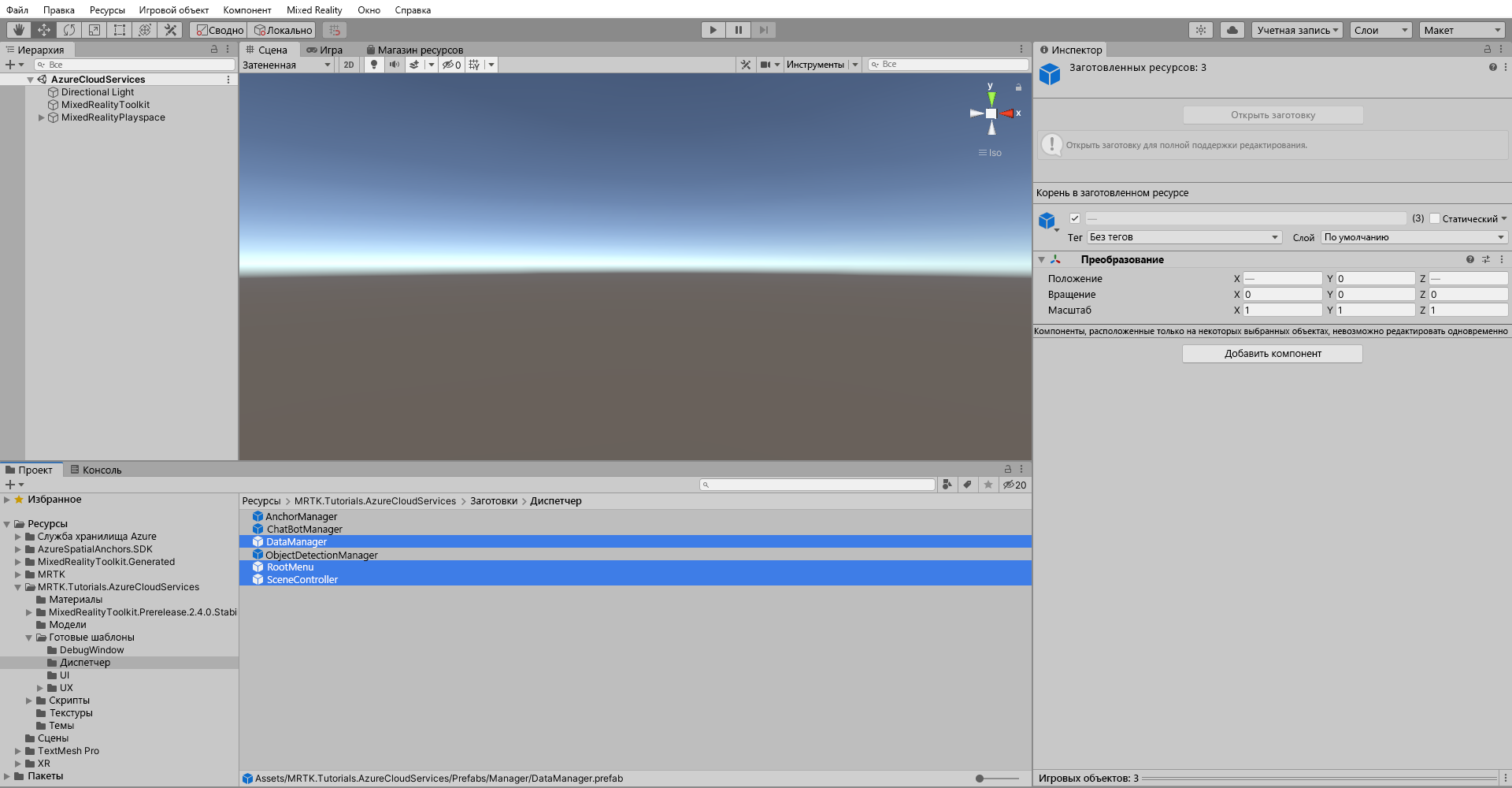Switch to the Консоль tab
The width and height of the screenshot is (1512, 788).
(96, 470)
